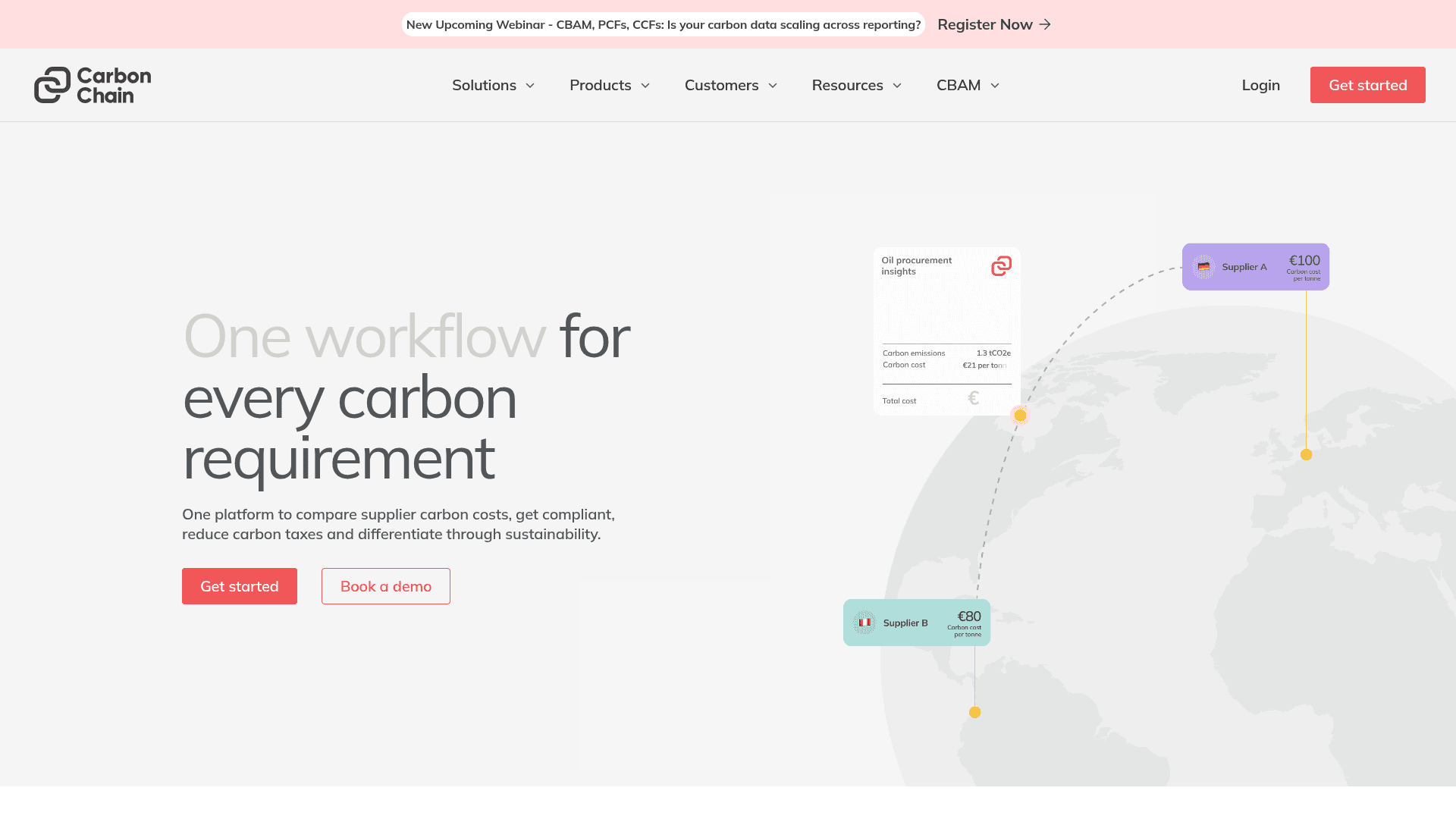The height and width of the screenshot is (819, 1456).
Task: Click the arrow icon after Register Now
Action: click(1045, 24)
